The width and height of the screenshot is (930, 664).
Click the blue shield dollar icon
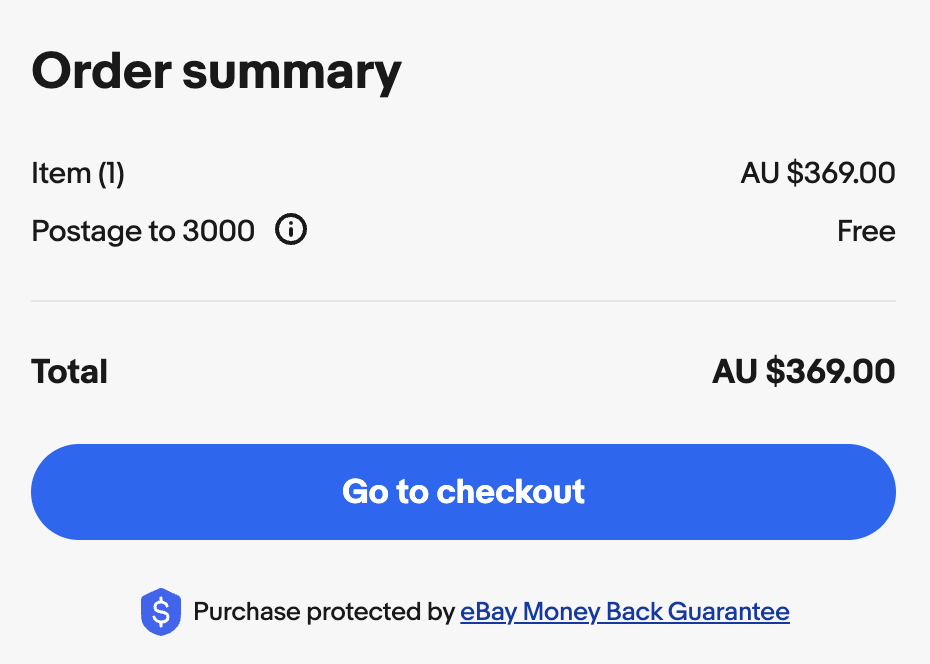pyautogui.click(x=161, y=612)
